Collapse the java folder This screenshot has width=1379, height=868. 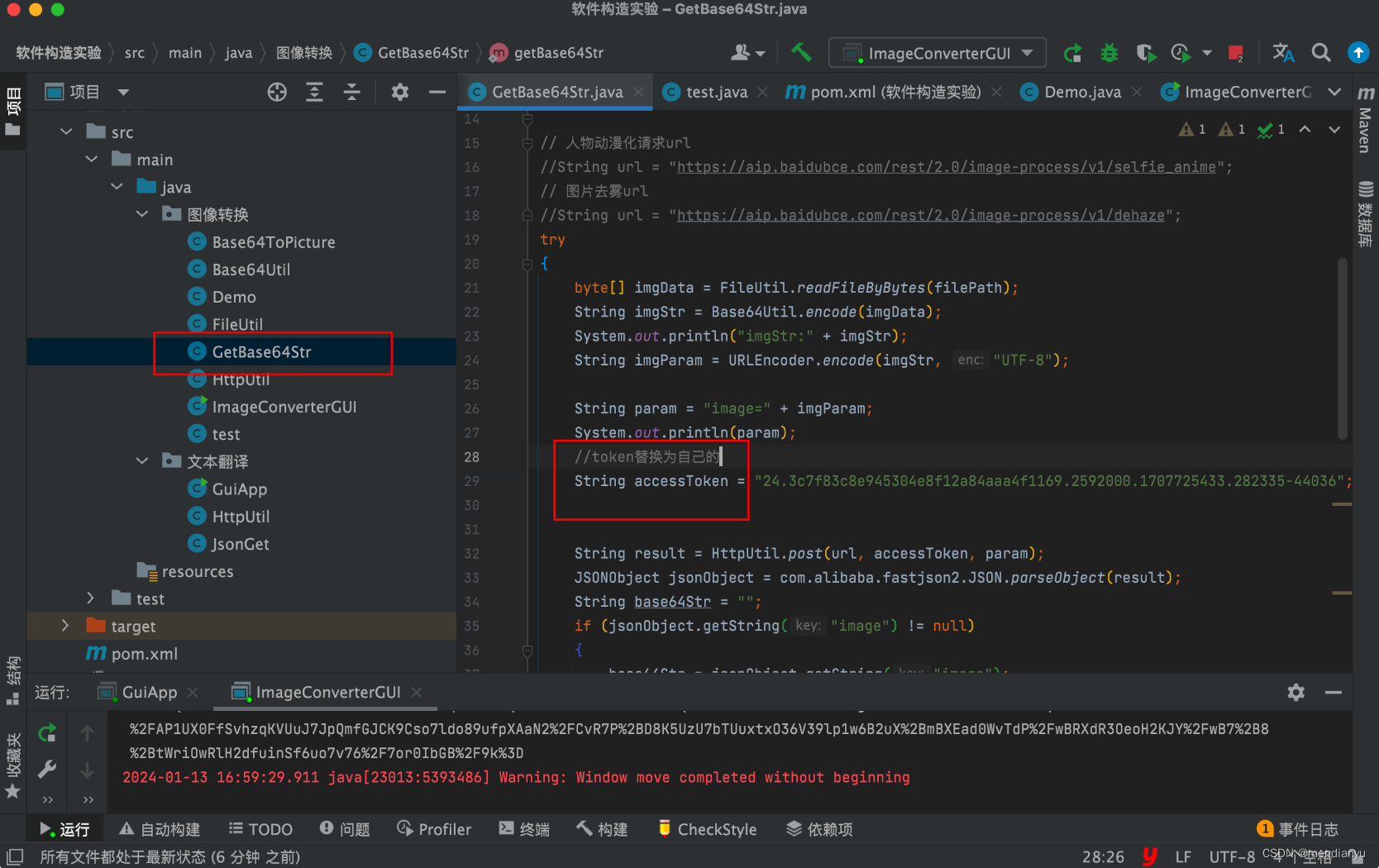tap(117, 187)
